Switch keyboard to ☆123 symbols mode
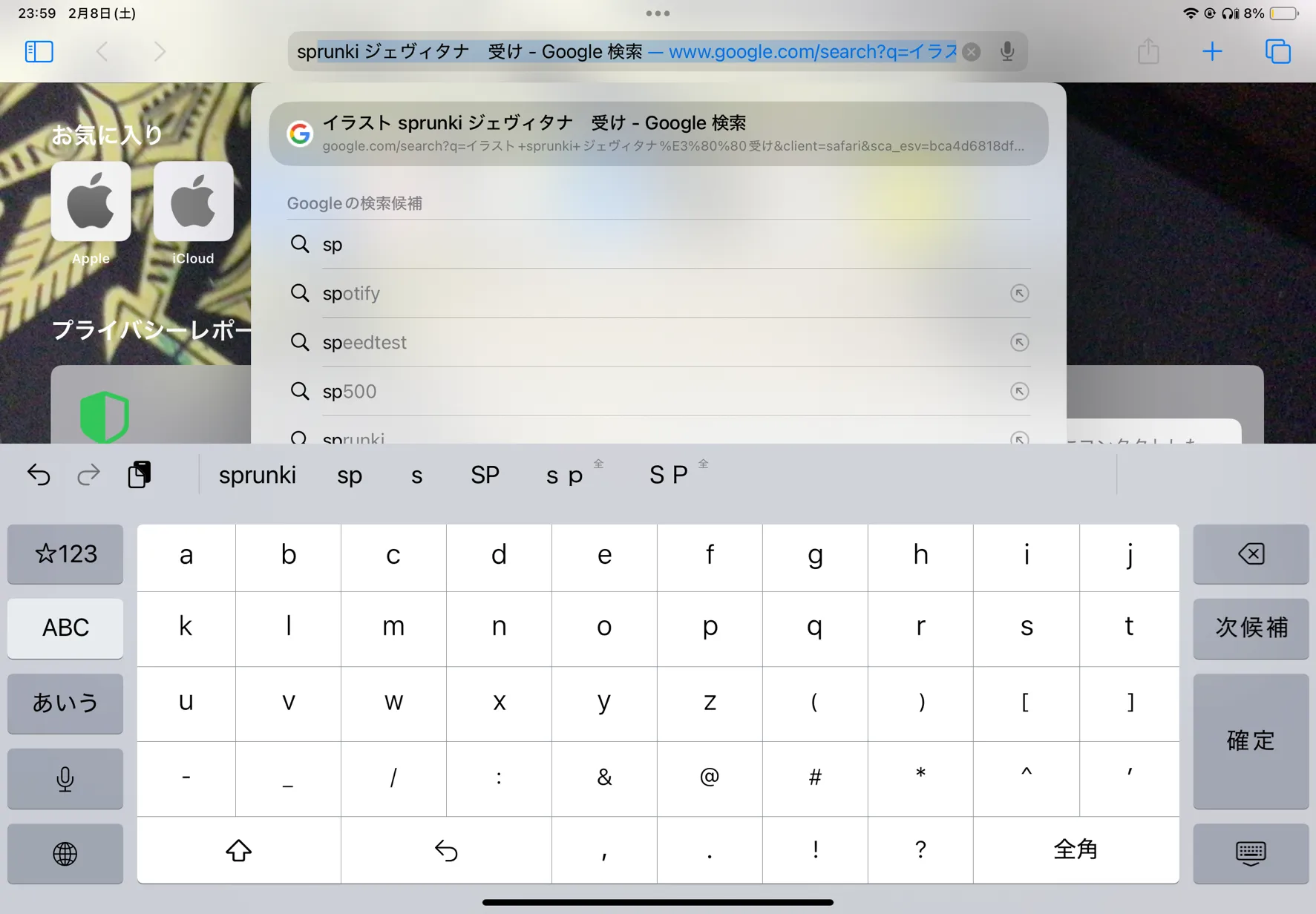The width and height of the screenshot is (1316, 914). 65,554
